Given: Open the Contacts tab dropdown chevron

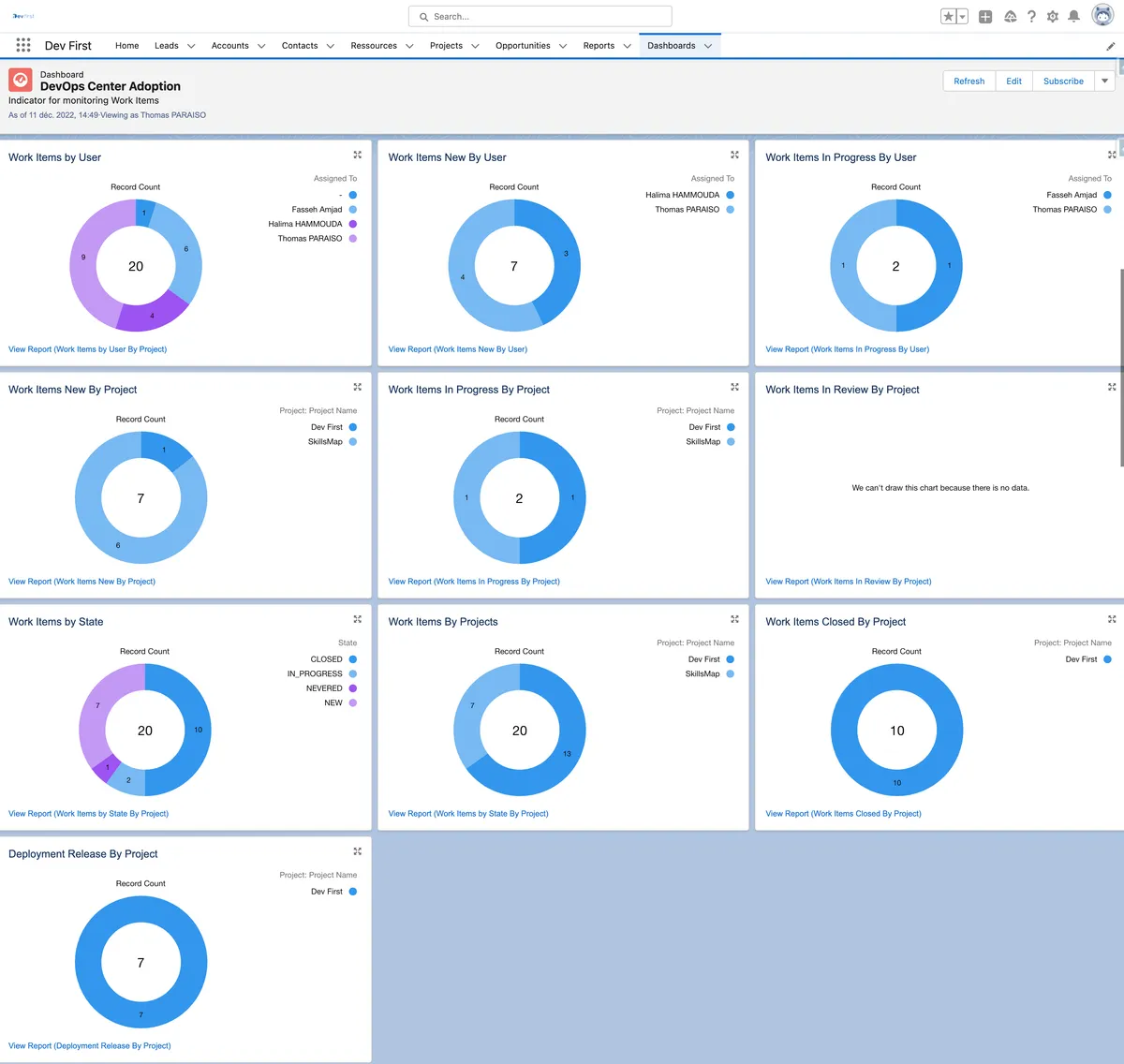Looking at the screenshot, I should (330, 46).
